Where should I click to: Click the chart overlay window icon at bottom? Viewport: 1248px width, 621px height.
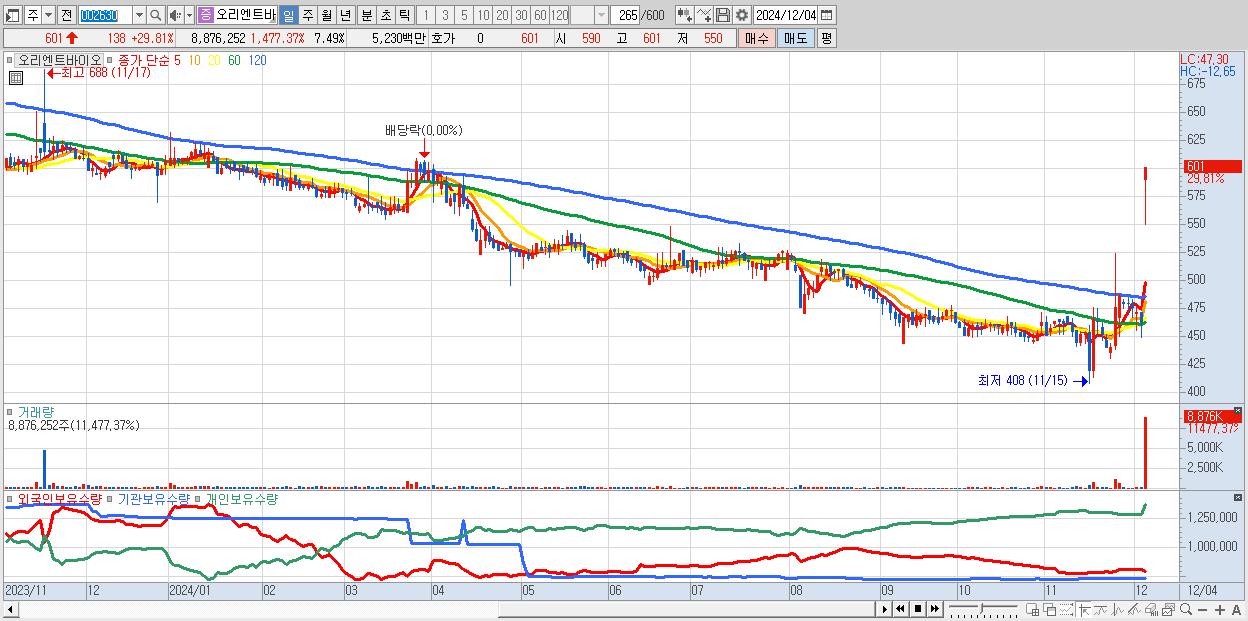(x=1050, y=609)
